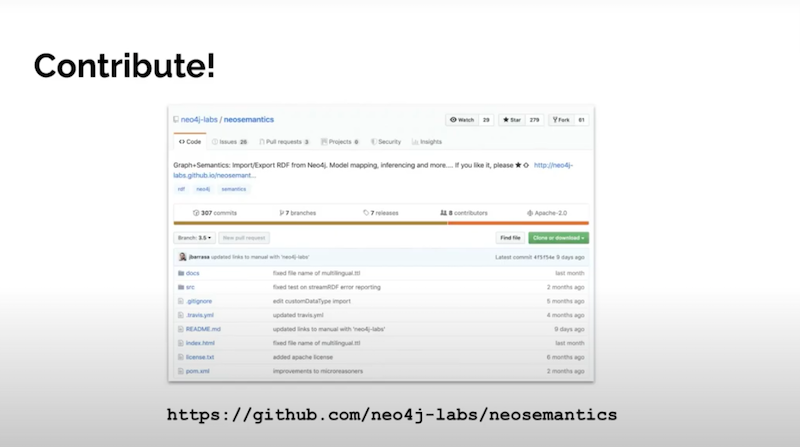This screenshot has width=800, height=447.
Task: Open the license.txt file
Action: click(x=200, y=357)
